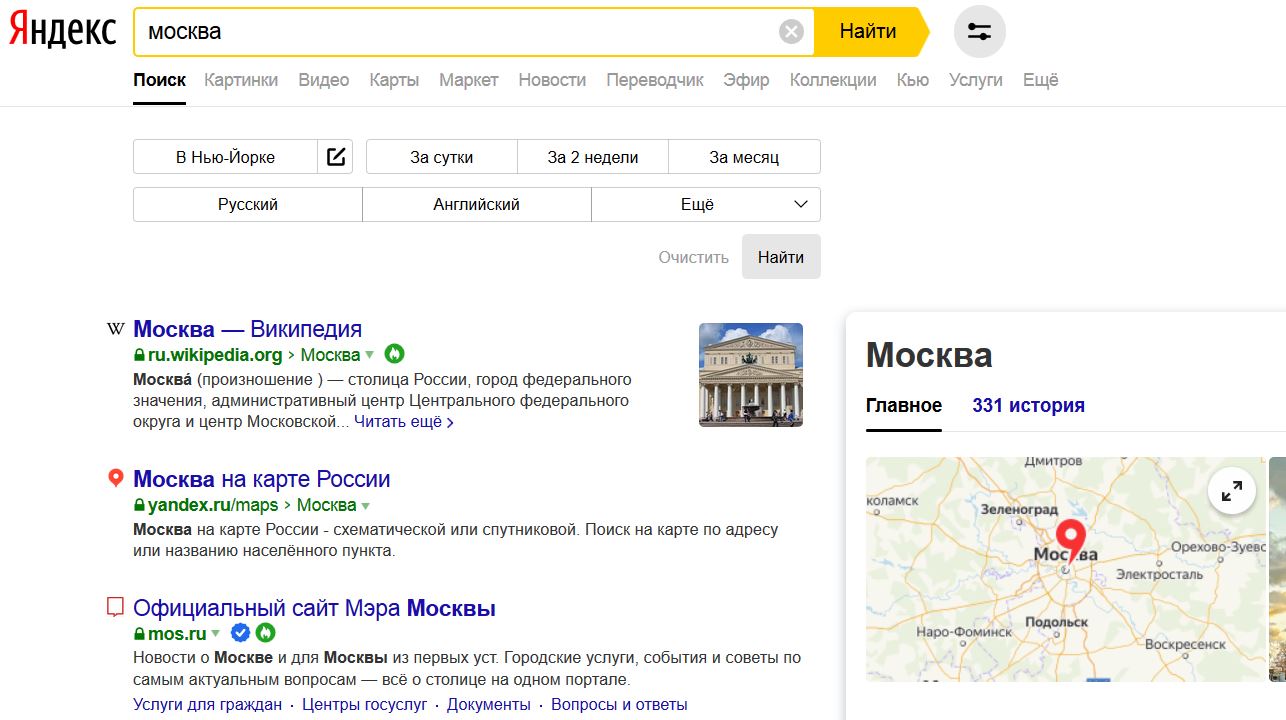Click the lock icon before yandex.ru/maps

(140, 505)
